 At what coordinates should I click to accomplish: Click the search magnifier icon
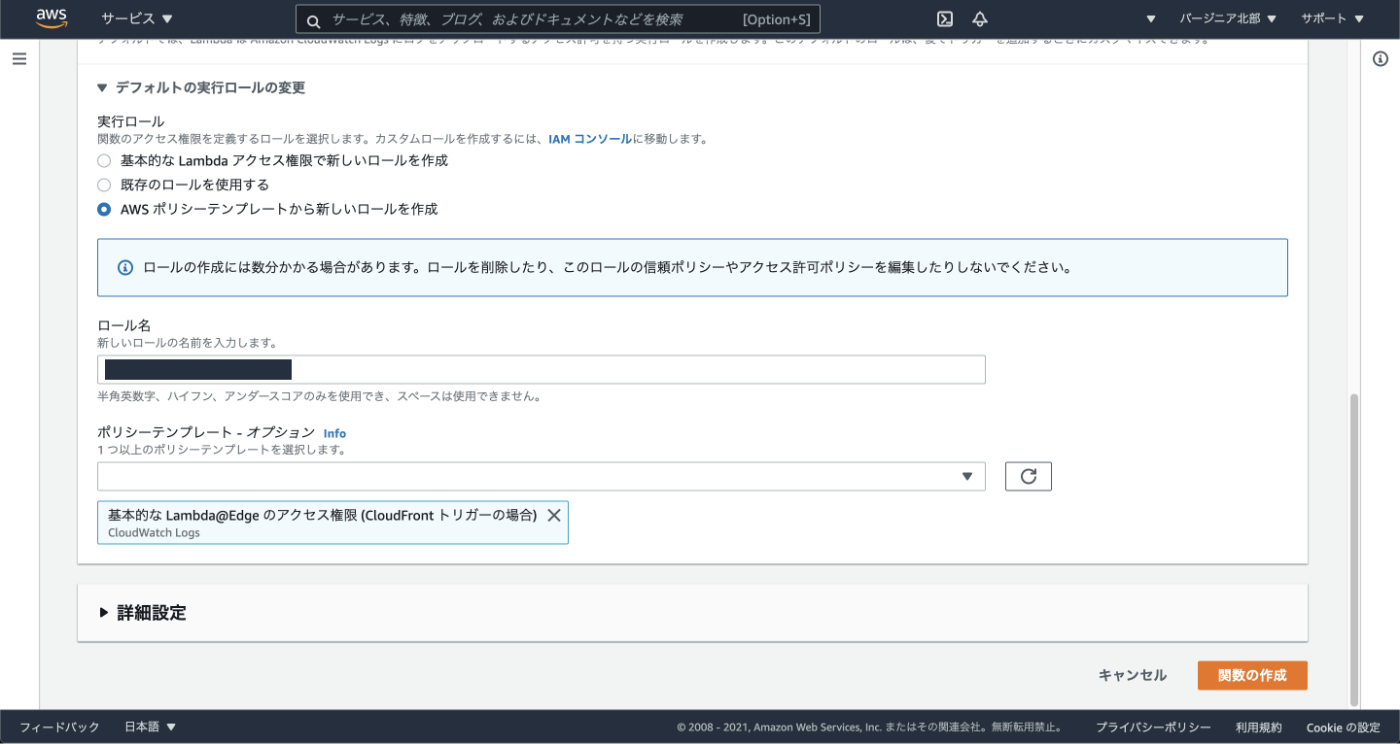pyautogui.click(x=313, y=21)
